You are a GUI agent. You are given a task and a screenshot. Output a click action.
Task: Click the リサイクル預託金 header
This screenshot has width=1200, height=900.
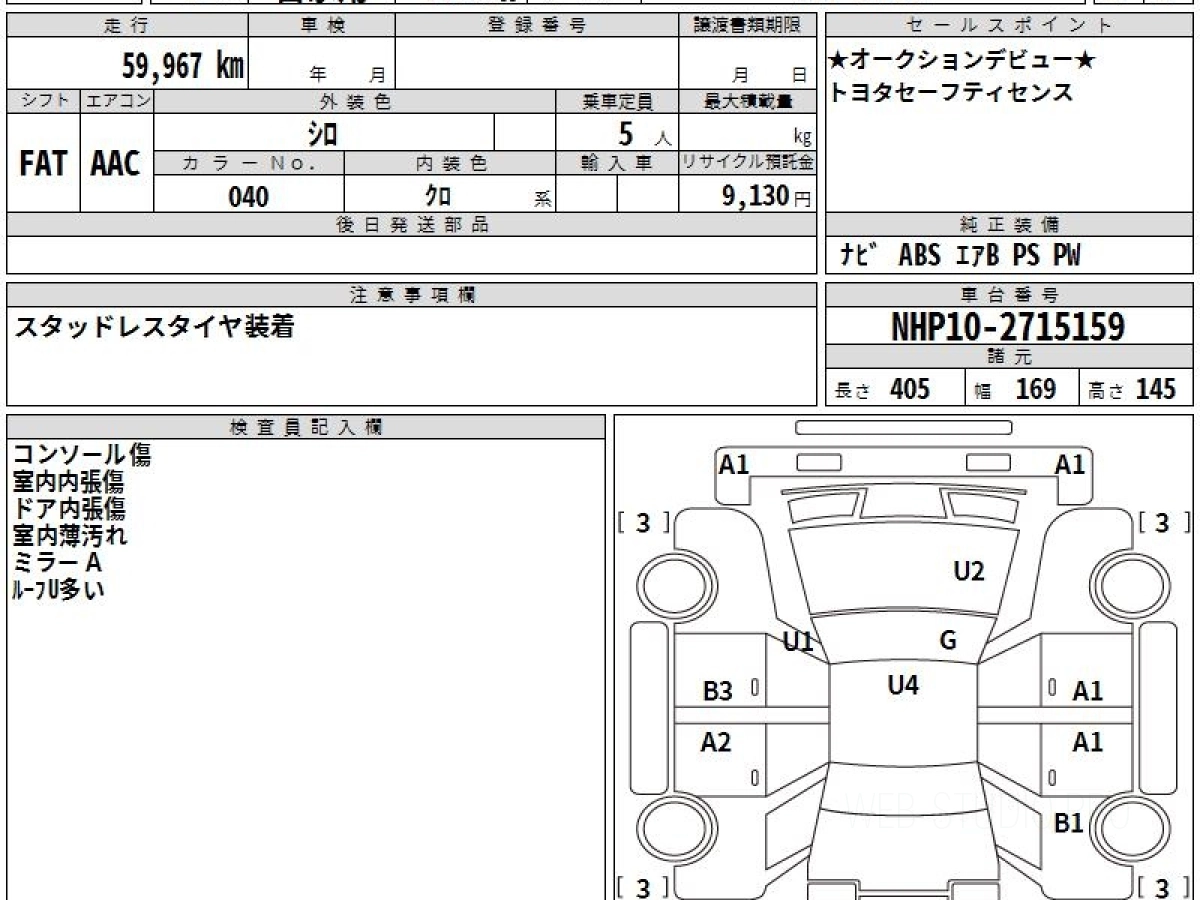click(747, 164)
